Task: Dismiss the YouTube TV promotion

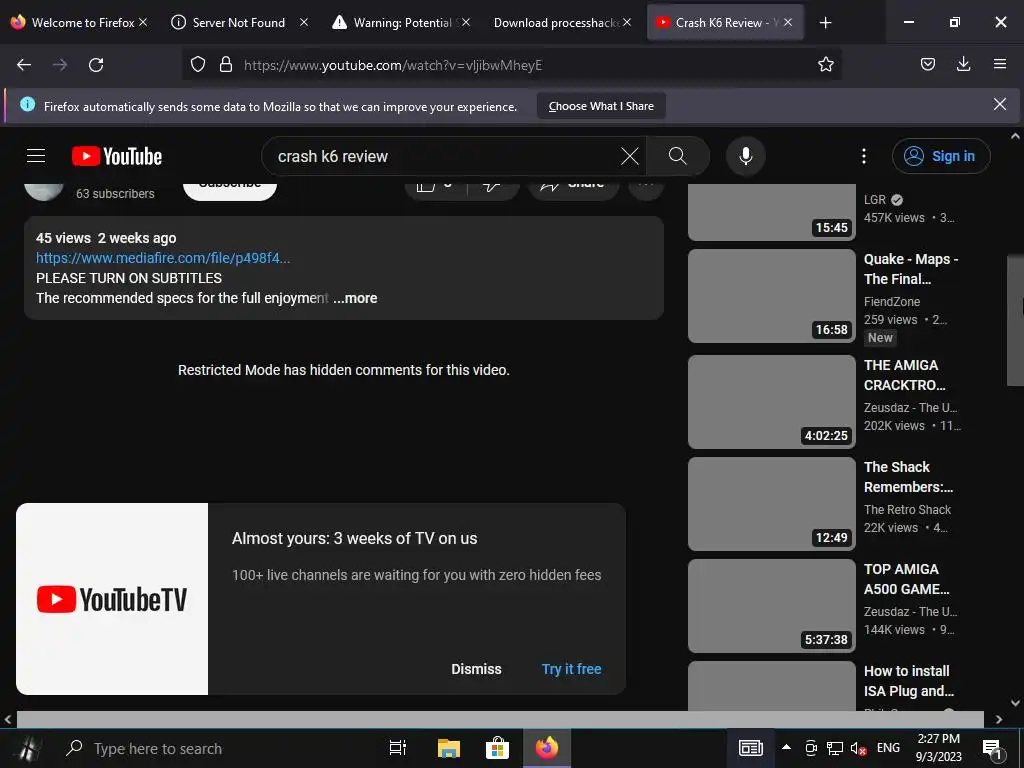Action: click(x=476, y=669)
